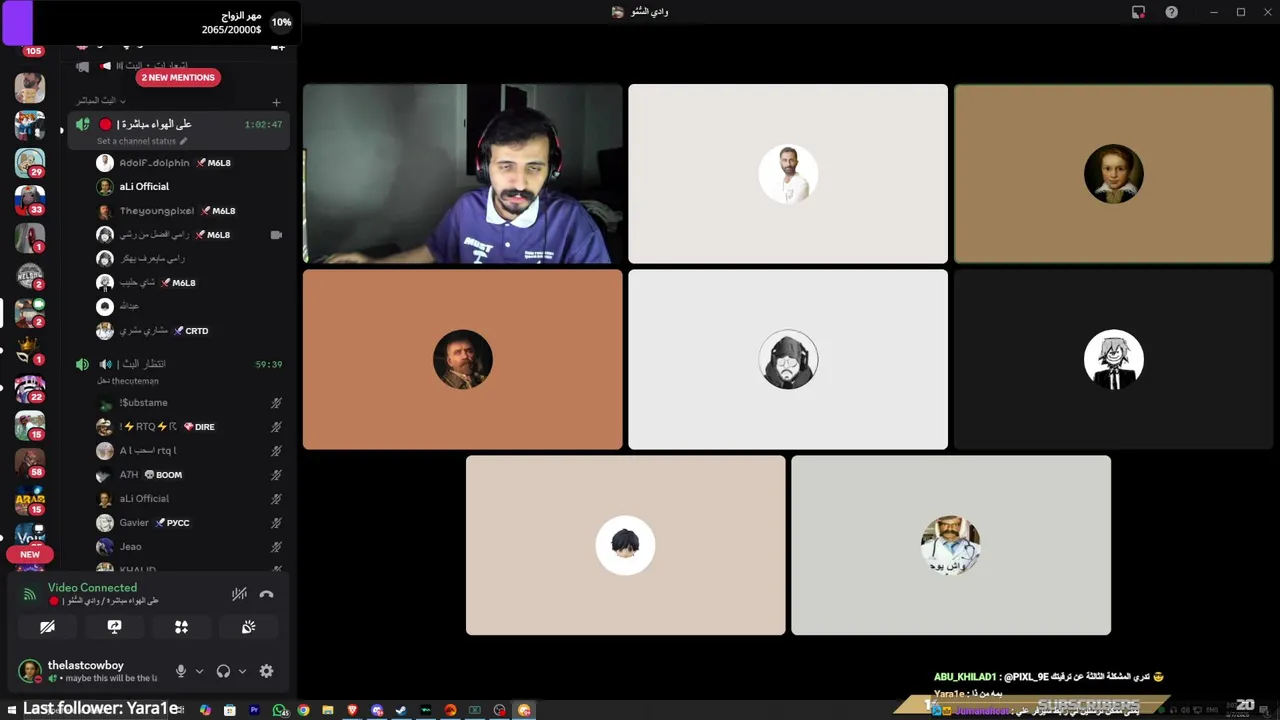The height and width of the screenshot is (720, 1280).
Task: Focus the hooded avatar participant tile
Action: tap(788, 360)
